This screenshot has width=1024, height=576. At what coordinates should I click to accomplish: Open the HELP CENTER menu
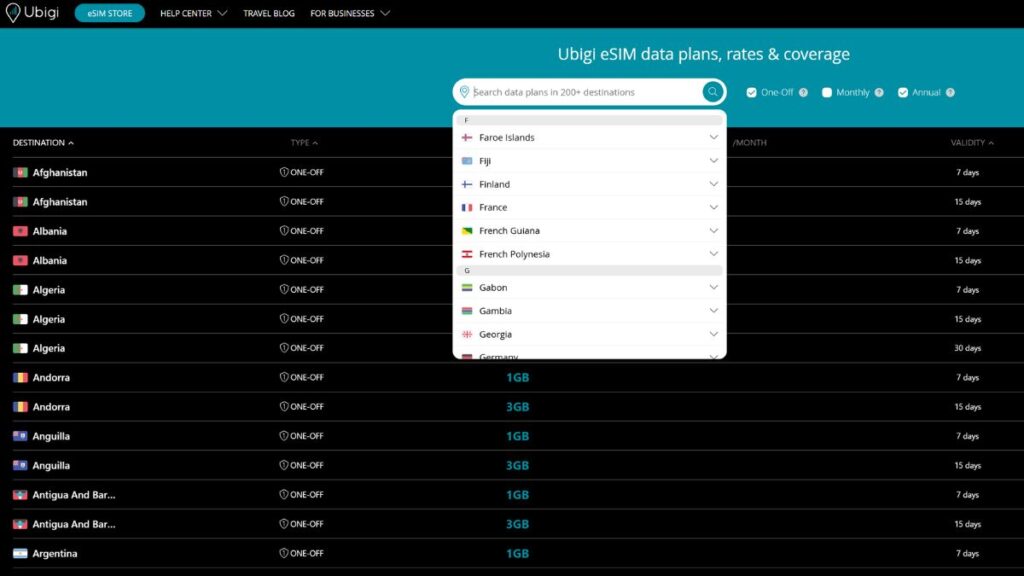pyautogui.click(x=186, y=13)
